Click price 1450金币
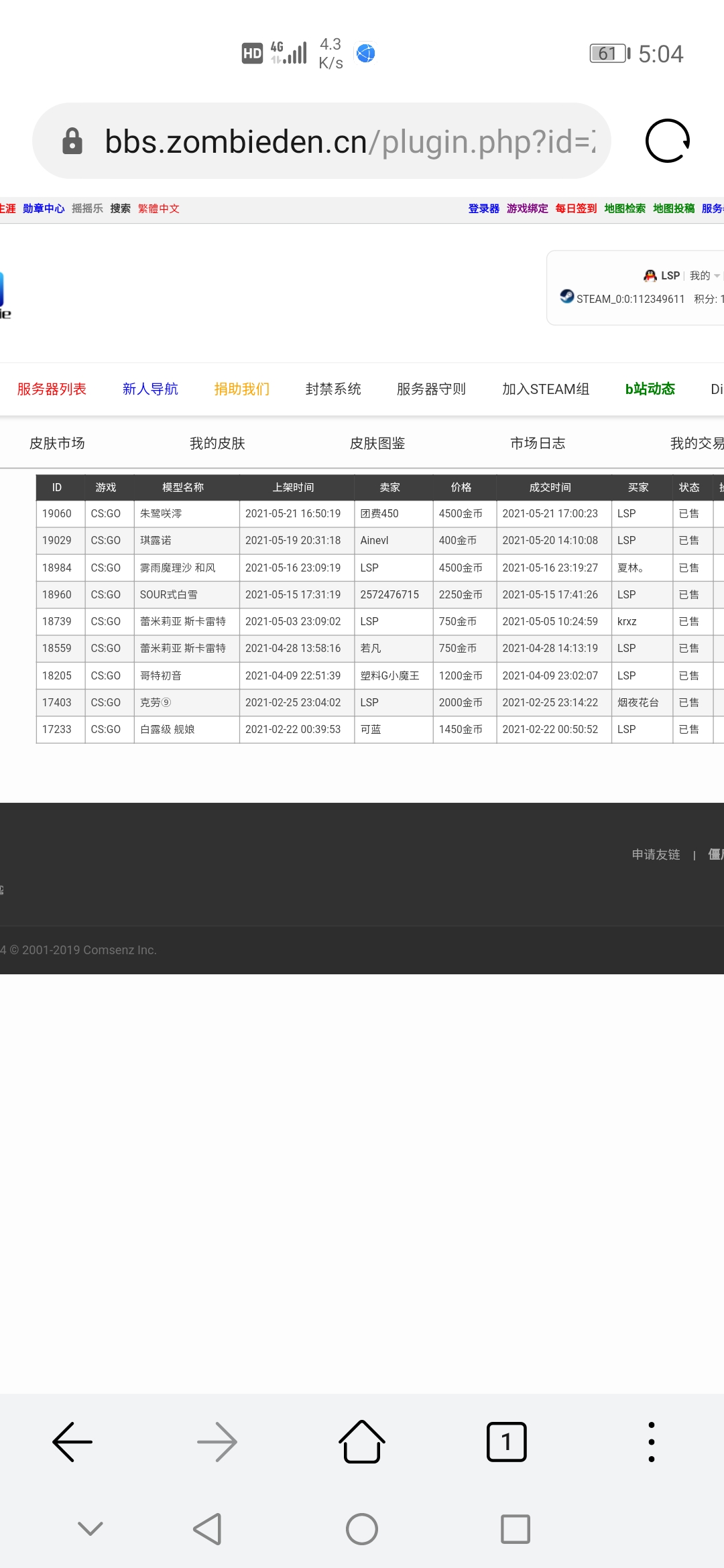724x1568 pixels. [x=461, y=729]
